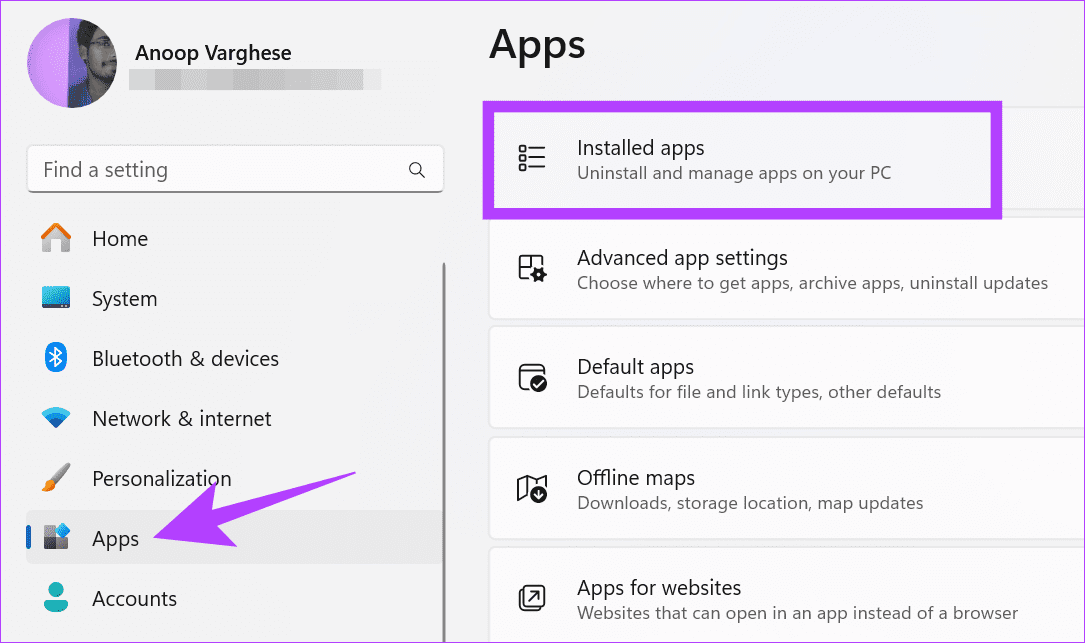1085x644 pixels.
Task: Click the Personalization paintbrush icon
Action: pyautogui.click(x=56, y=478)
